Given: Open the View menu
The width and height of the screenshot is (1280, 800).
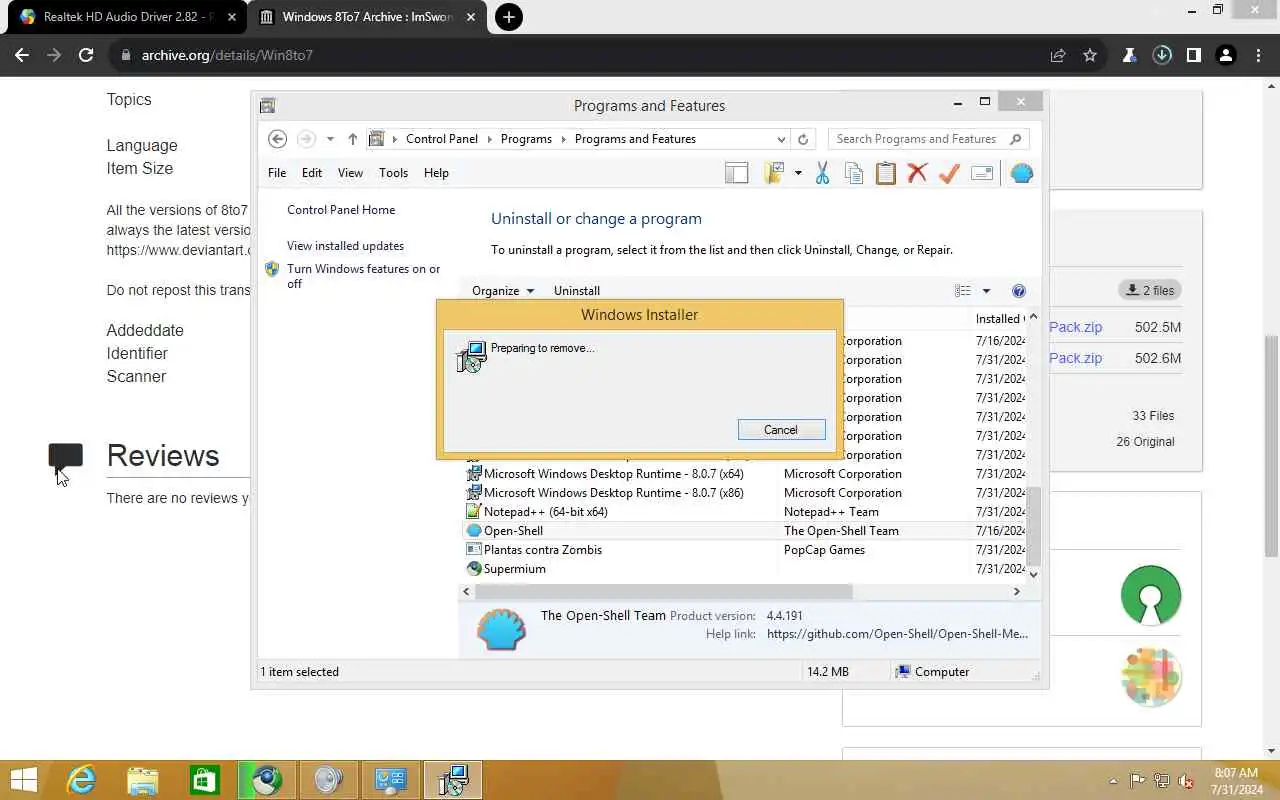Looking at the screenshot, I should click(x=350, y=173).
